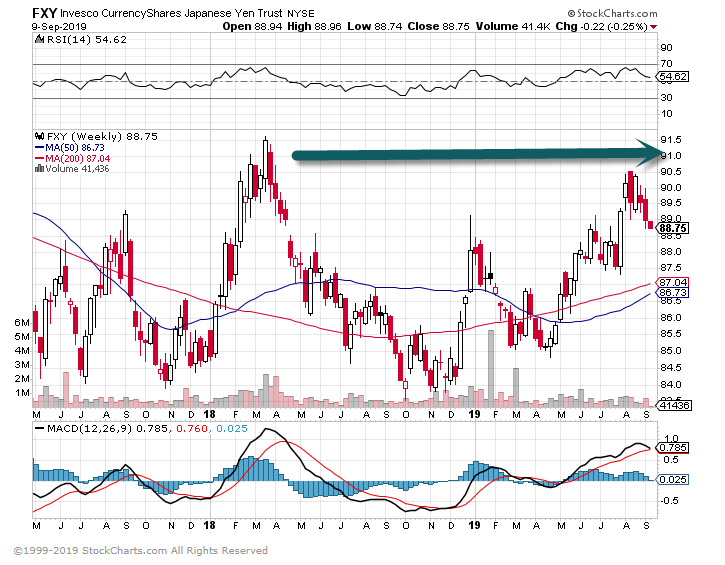Screen dimensions: 725x565
Task: Click the blue 86.73 moving average tag
Action: coord(673,293)
